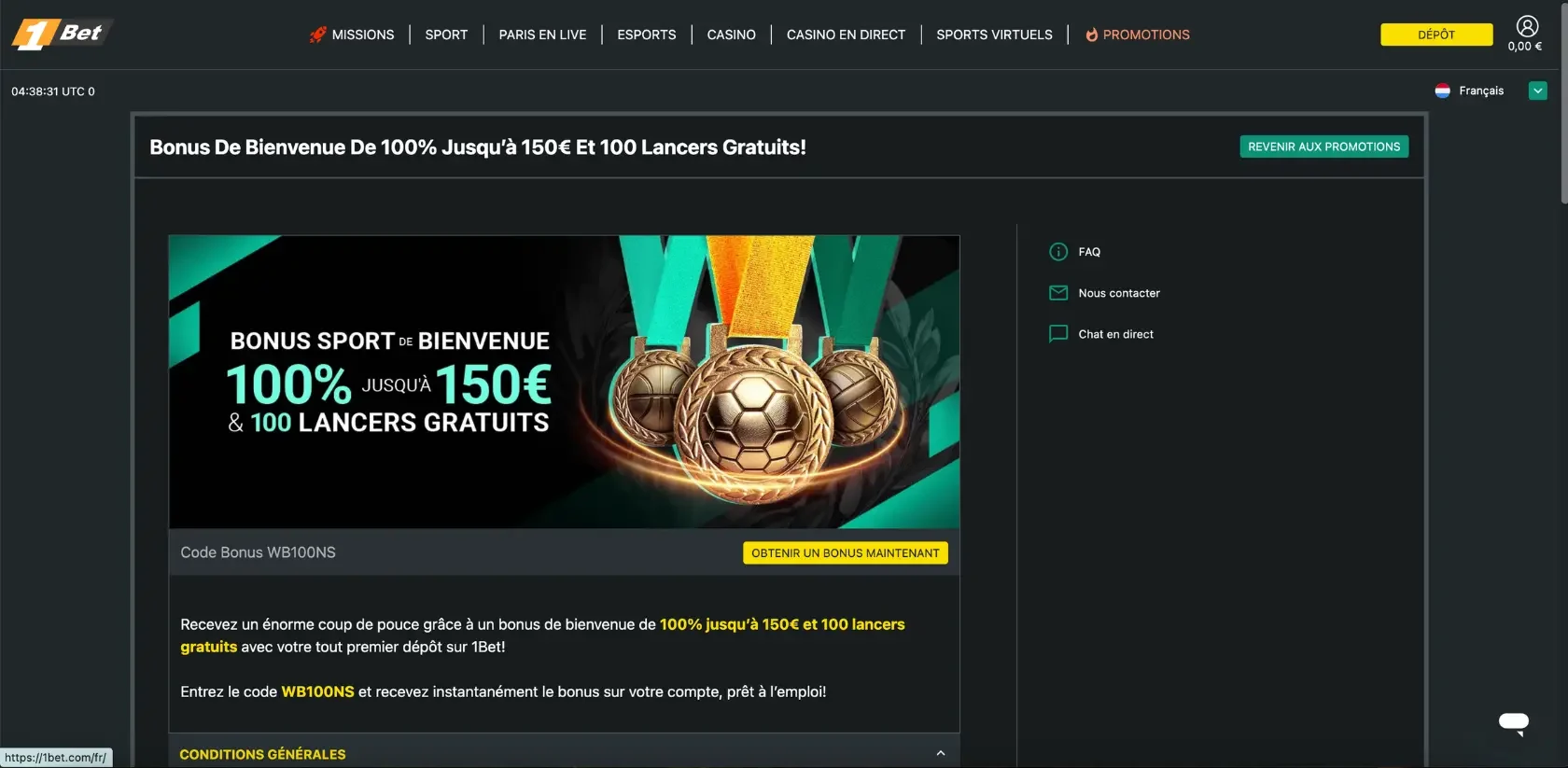Click the page vertical scrollbar
The image size is (1568, 768).
(1563, 103)
